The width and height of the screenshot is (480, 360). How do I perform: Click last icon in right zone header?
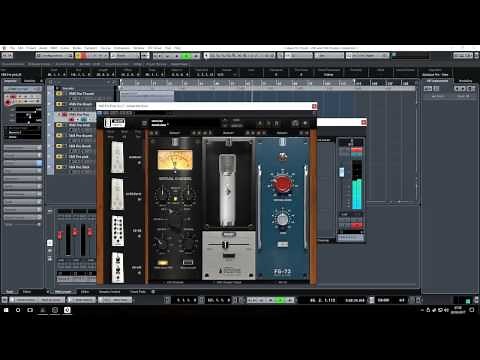pyautogui.click(x=471, y=88)
